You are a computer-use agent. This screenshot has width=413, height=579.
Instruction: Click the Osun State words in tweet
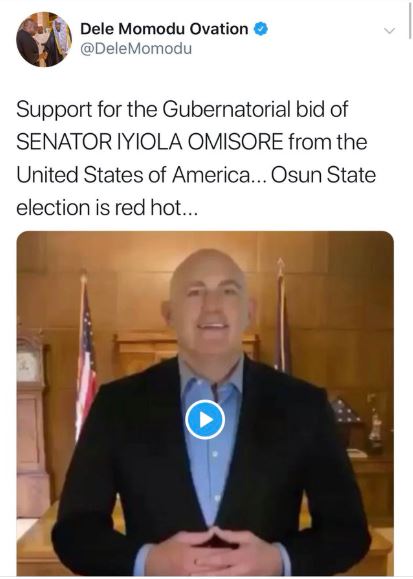324,175
